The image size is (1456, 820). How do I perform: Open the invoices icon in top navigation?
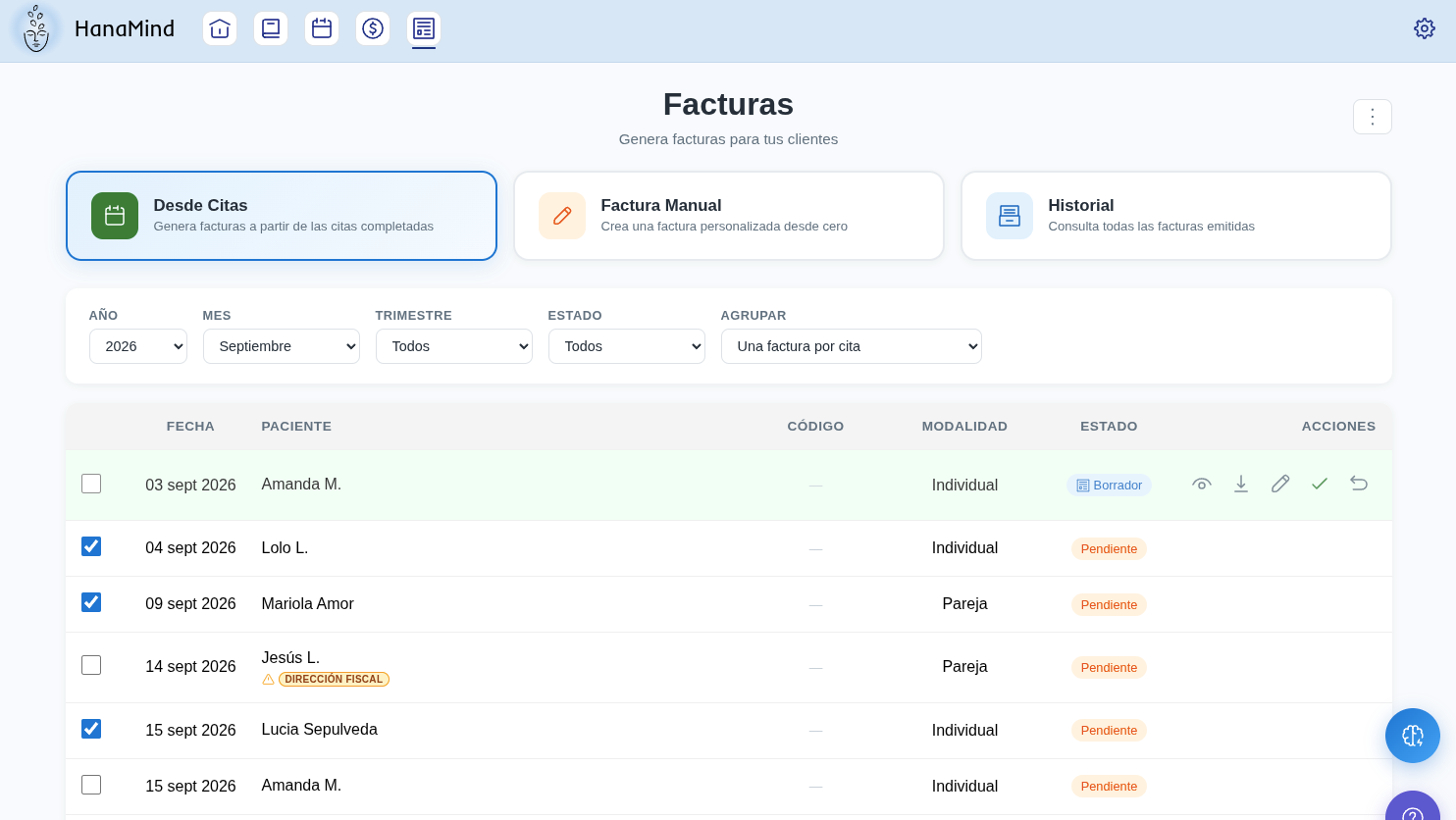pyautogui.click(x=424, y=28)
